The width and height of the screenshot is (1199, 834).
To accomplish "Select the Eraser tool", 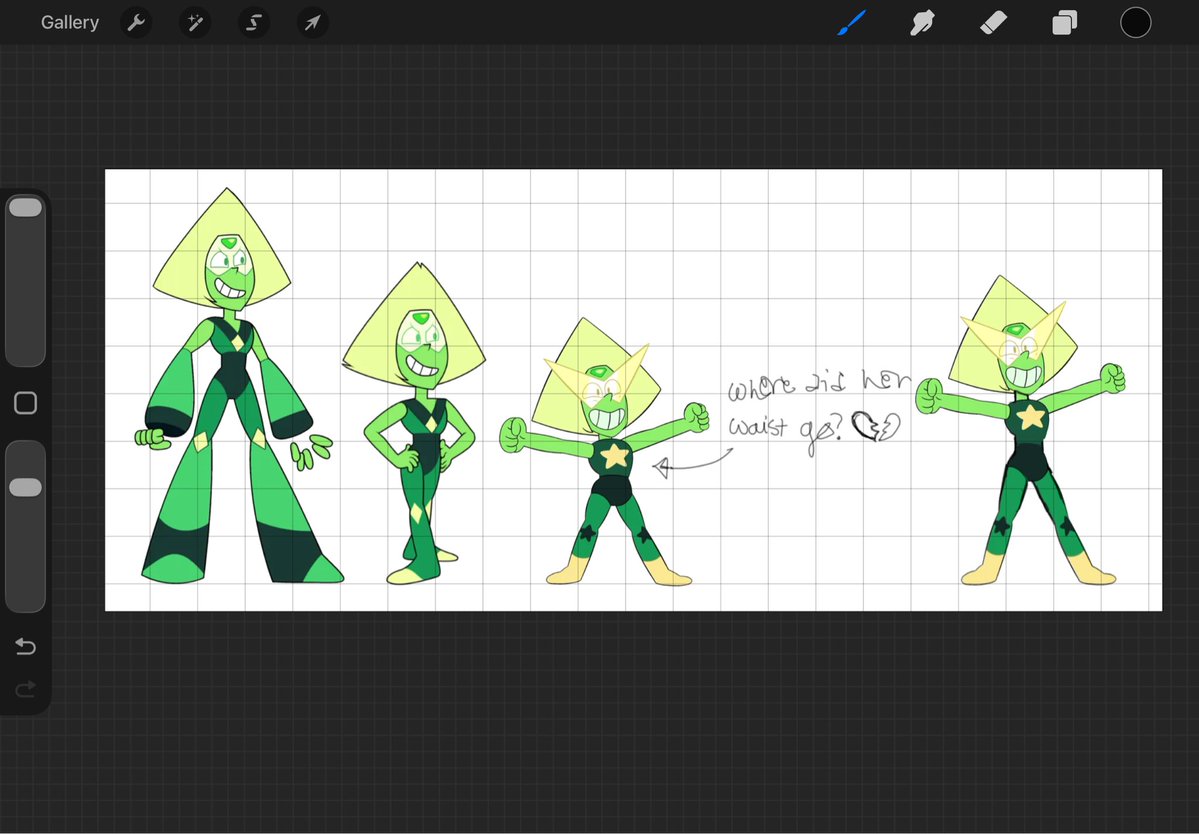I will point(993,23).
